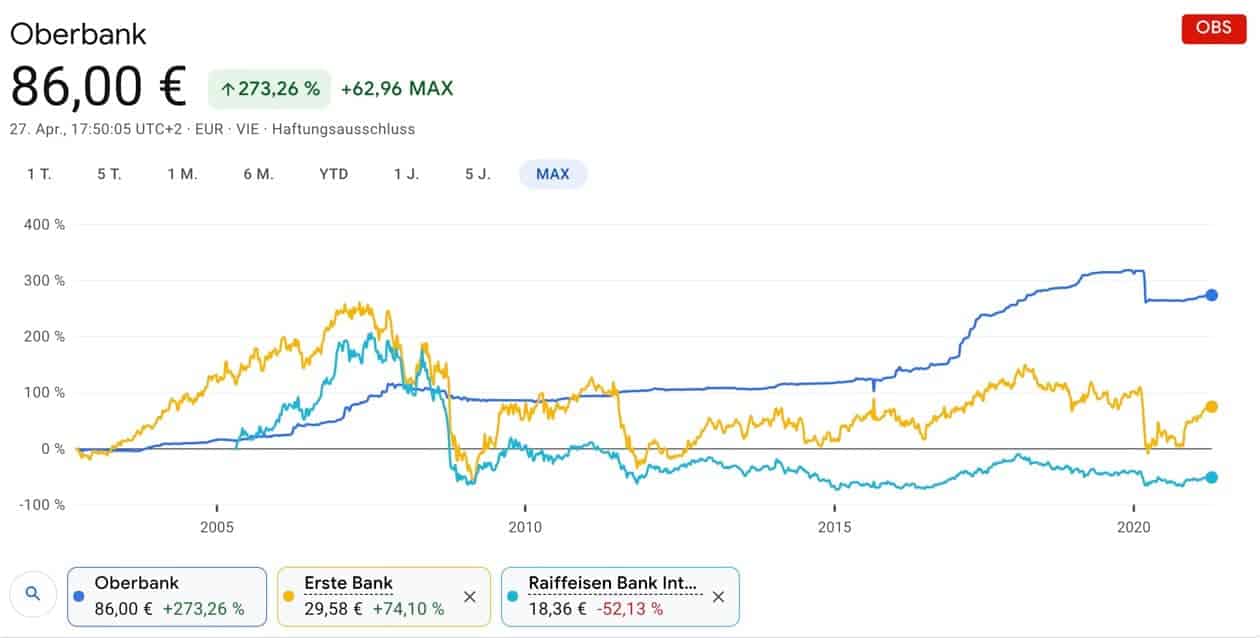Select the MAX time range
Viewport: 1260px width, 638px height.
553,174
